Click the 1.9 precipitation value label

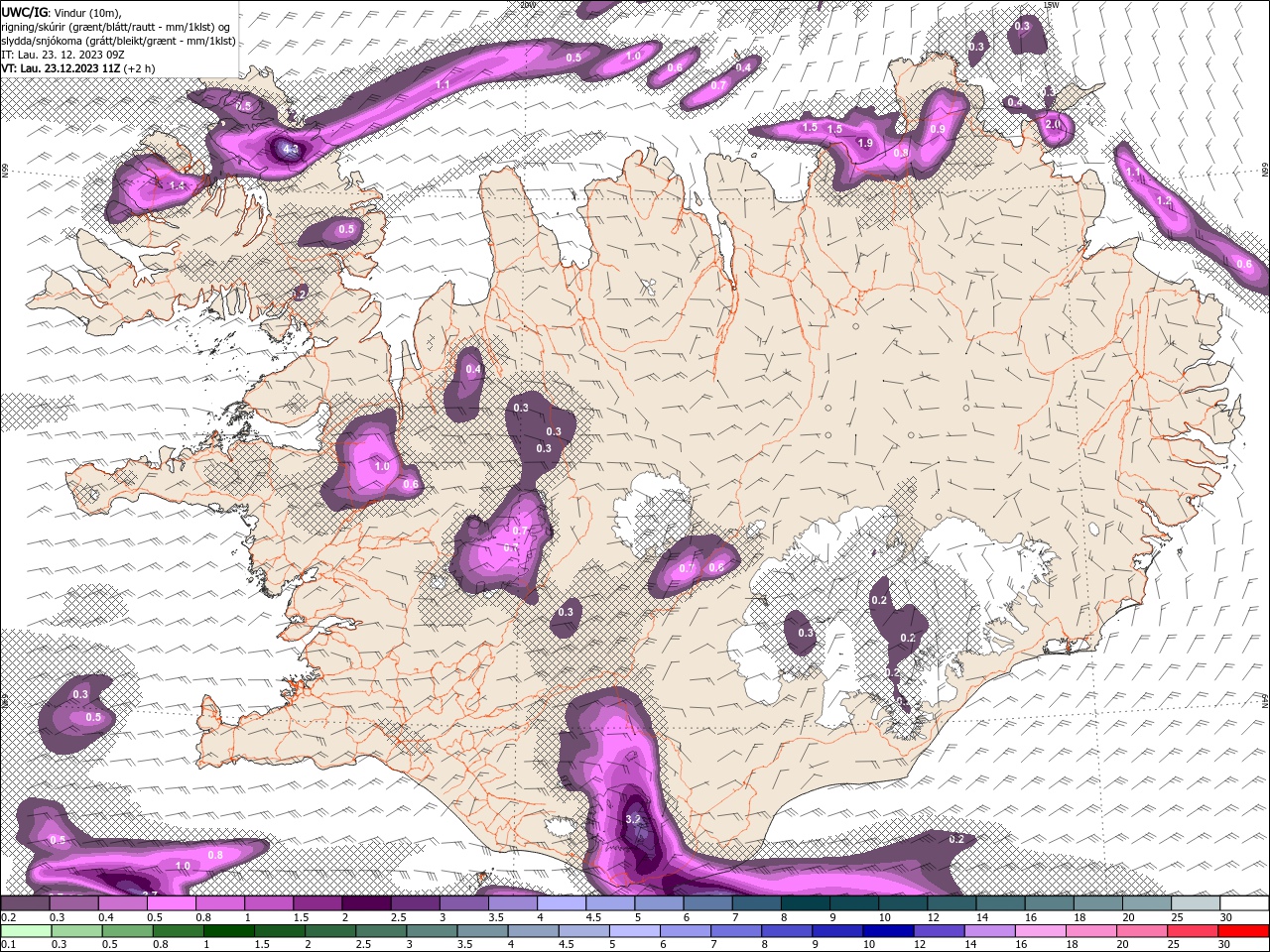pyautogui.click(x=865, y=144)
